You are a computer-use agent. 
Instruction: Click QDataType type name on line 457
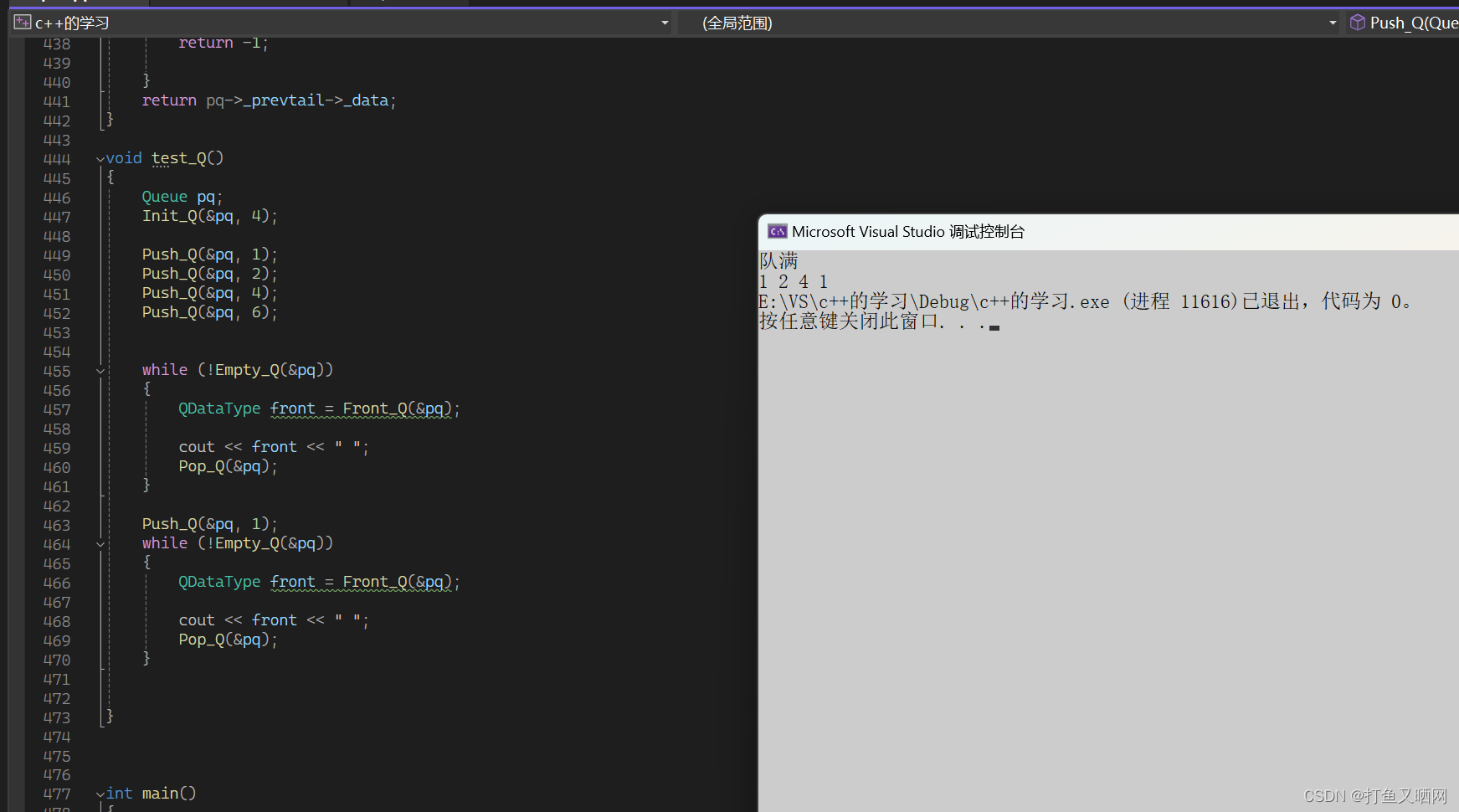pos(219,409)
